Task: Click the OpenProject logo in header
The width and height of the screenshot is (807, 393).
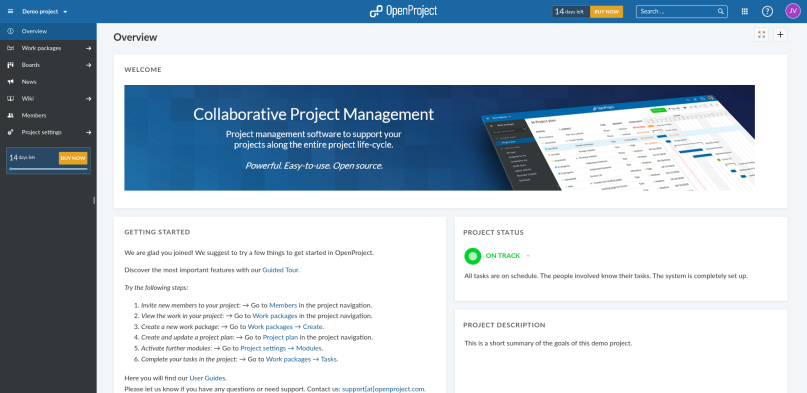Action: (x=403, y=11)
